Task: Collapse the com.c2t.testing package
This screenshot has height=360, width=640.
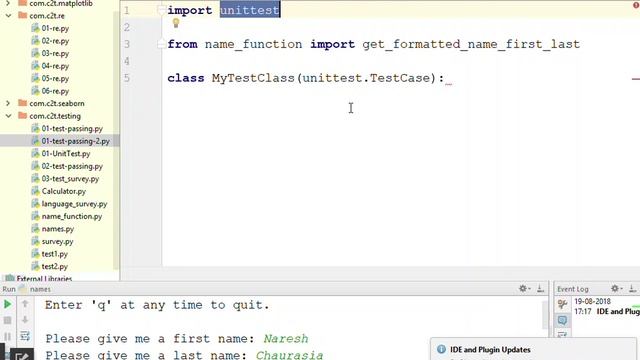Action: click(x=8, y=116)
